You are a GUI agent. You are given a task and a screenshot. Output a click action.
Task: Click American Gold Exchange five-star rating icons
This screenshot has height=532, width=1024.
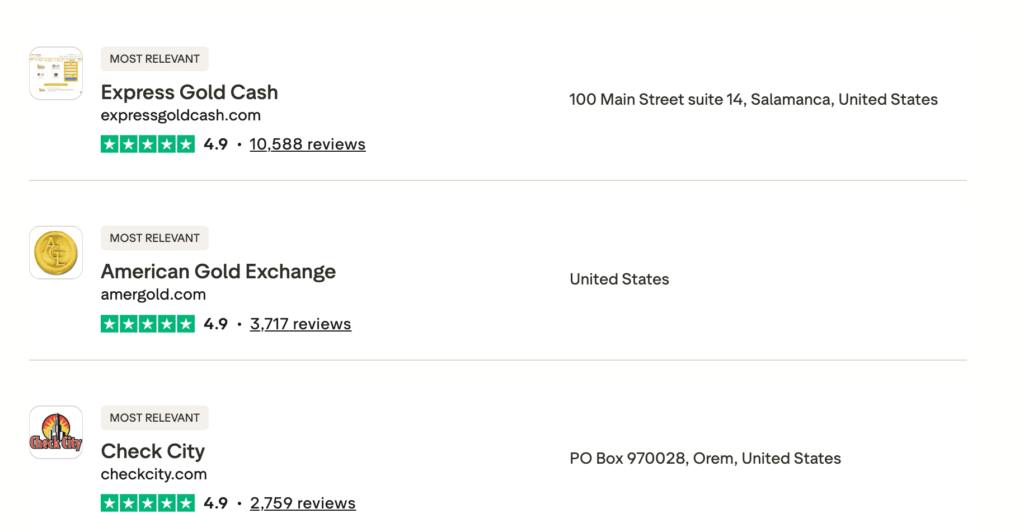coord(148,324)
